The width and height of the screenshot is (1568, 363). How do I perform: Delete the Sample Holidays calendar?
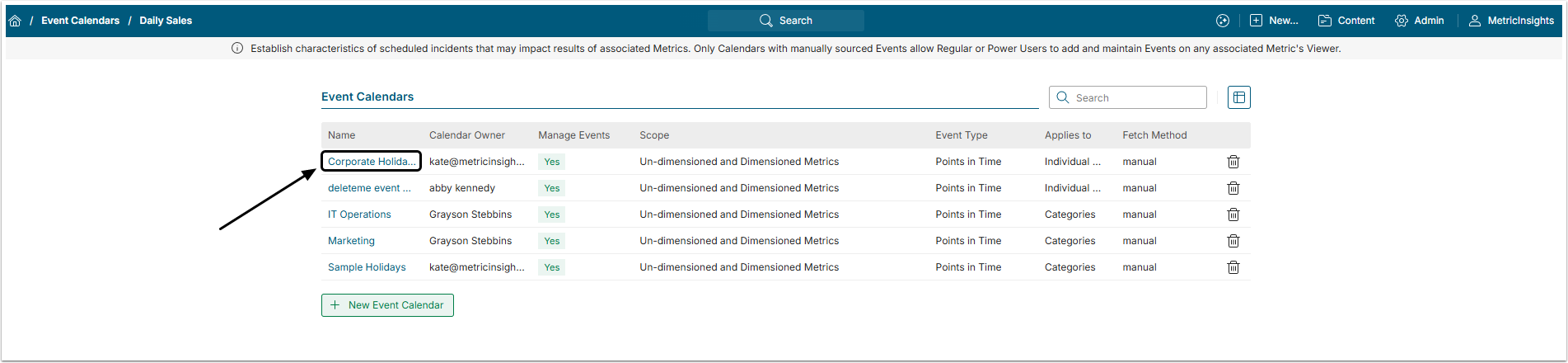pyautogui.click(x=1233, y=267)
